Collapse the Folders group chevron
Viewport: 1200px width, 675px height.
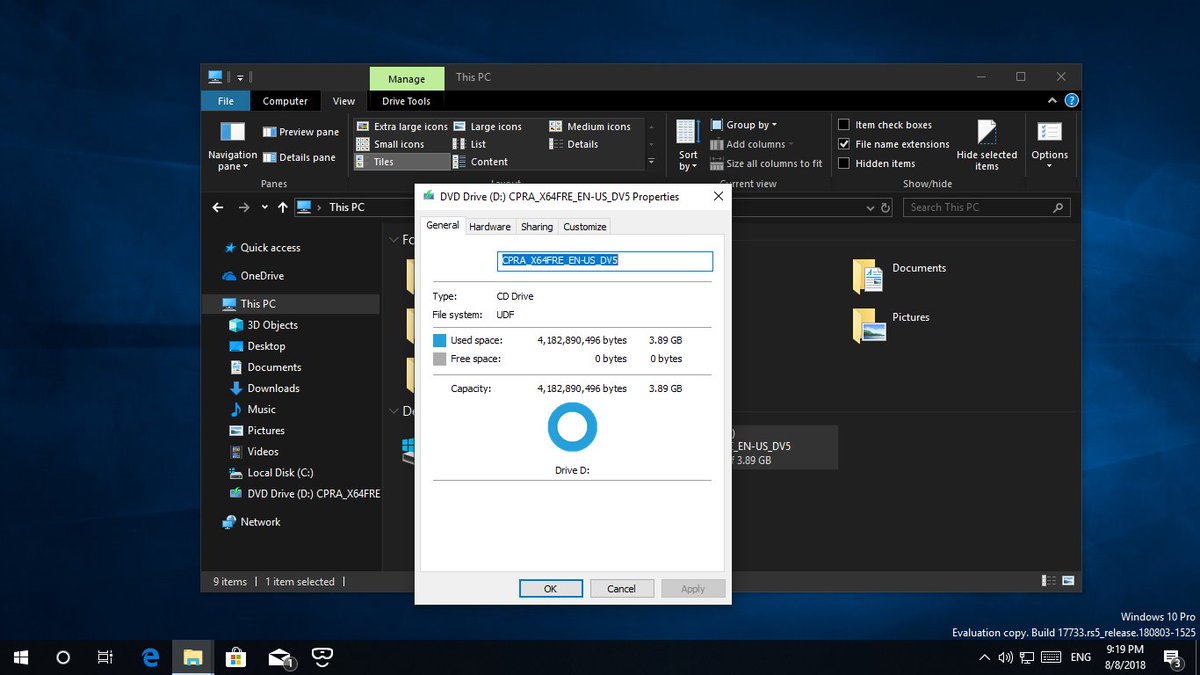[394, 240]
